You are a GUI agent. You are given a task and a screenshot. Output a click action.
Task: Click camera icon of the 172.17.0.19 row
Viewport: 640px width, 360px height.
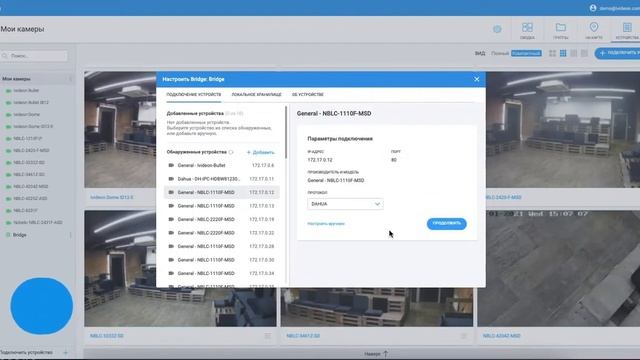(x=171, y=219)
